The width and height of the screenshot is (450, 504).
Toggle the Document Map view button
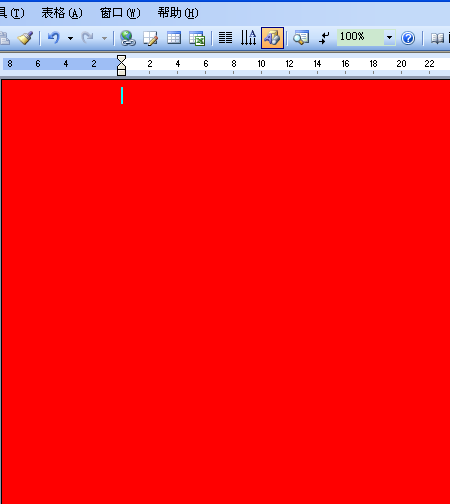301,38
